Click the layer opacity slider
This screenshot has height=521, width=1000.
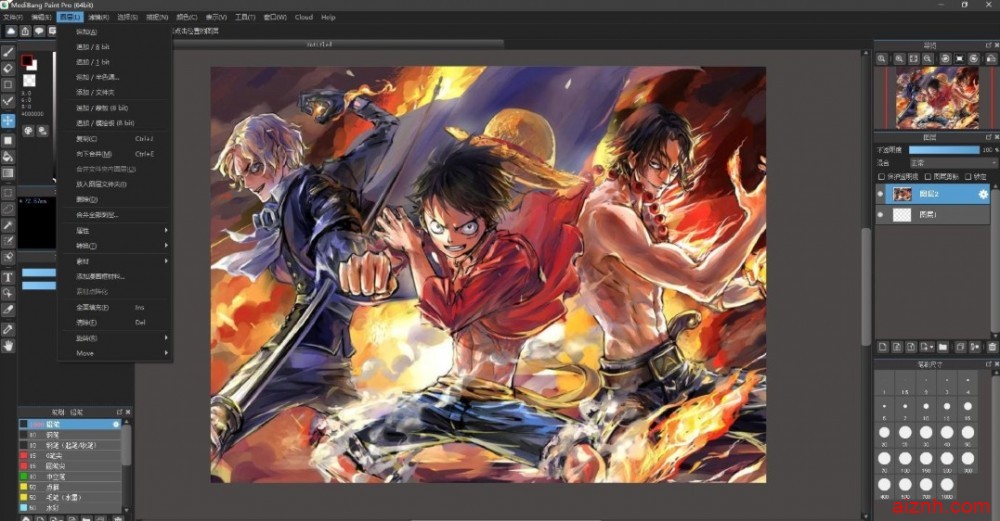coord(944,150)
